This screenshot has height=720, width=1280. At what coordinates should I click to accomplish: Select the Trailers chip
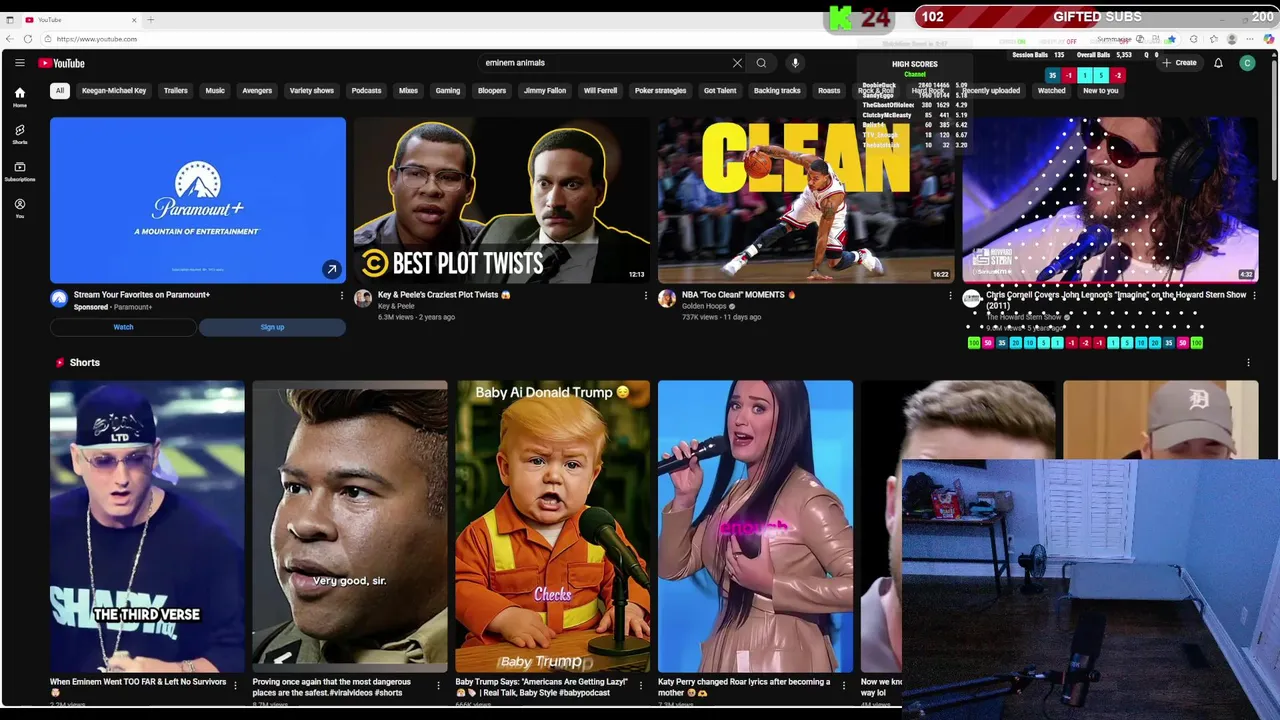point(176,91)
